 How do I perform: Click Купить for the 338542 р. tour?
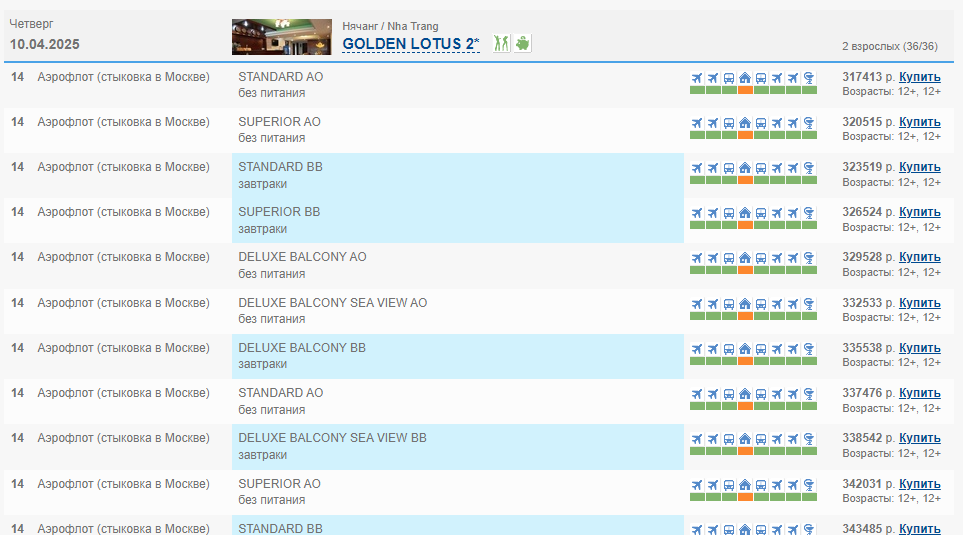tap(919, 437)
